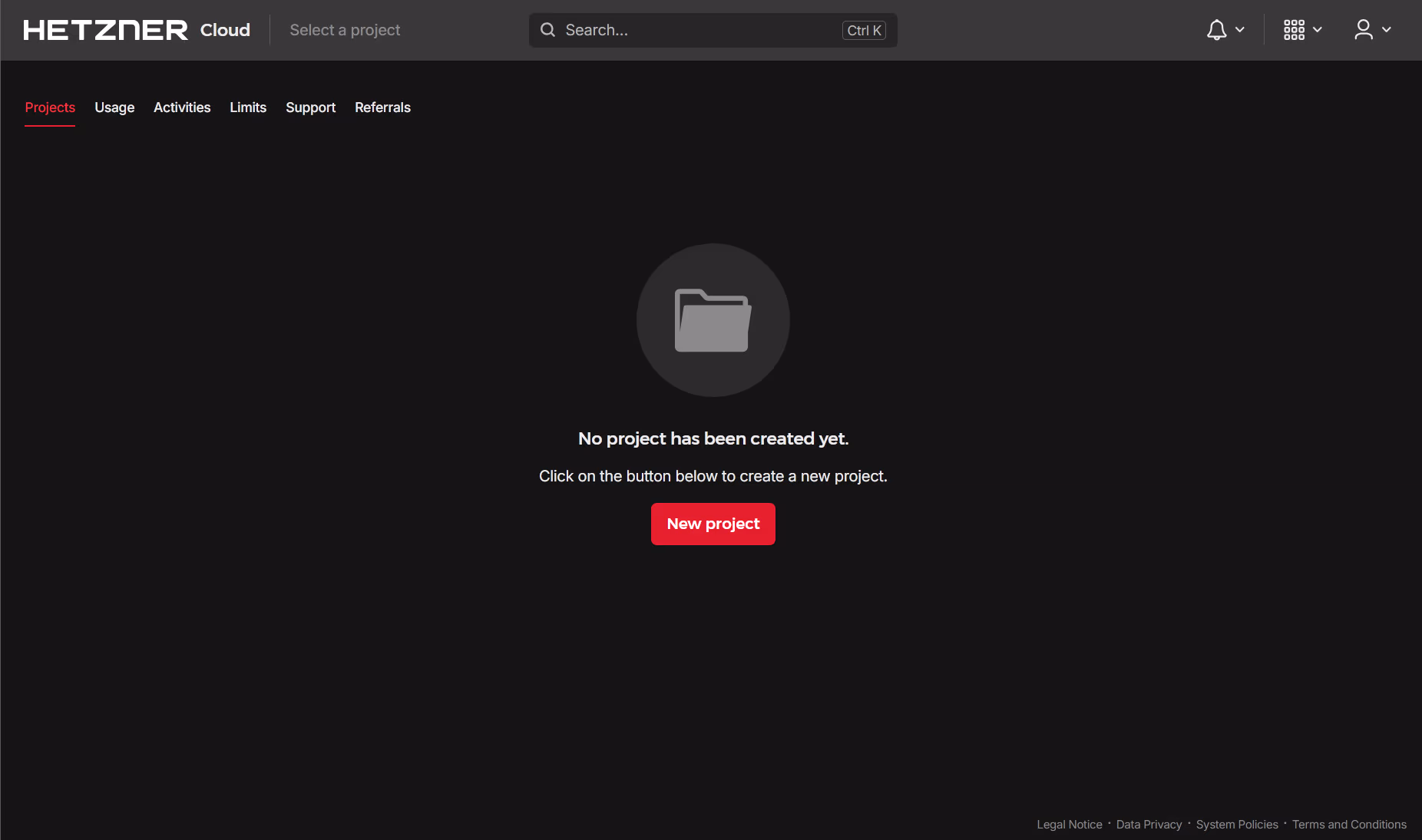Viewport: 1422px width, 840px height.
Task: Switch to the Usage tab
Action: point(114,107)
